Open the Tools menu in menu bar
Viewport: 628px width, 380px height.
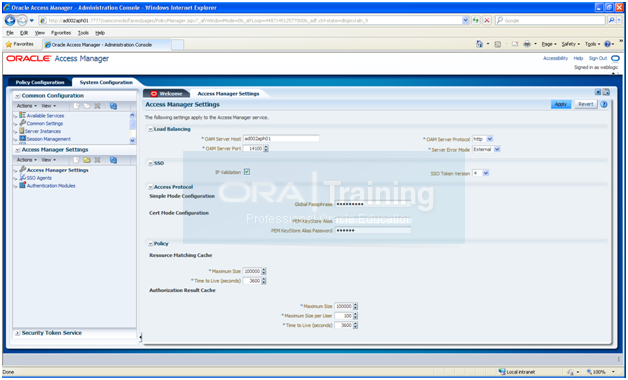[83, 33]
